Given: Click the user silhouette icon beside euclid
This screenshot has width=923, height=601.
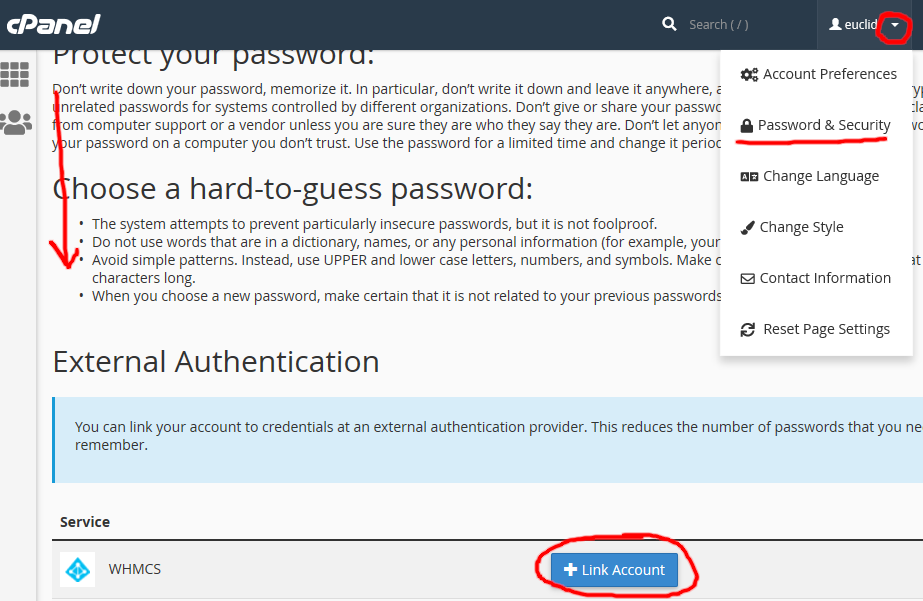Looking at the screenshot, I should click(834, 23).
